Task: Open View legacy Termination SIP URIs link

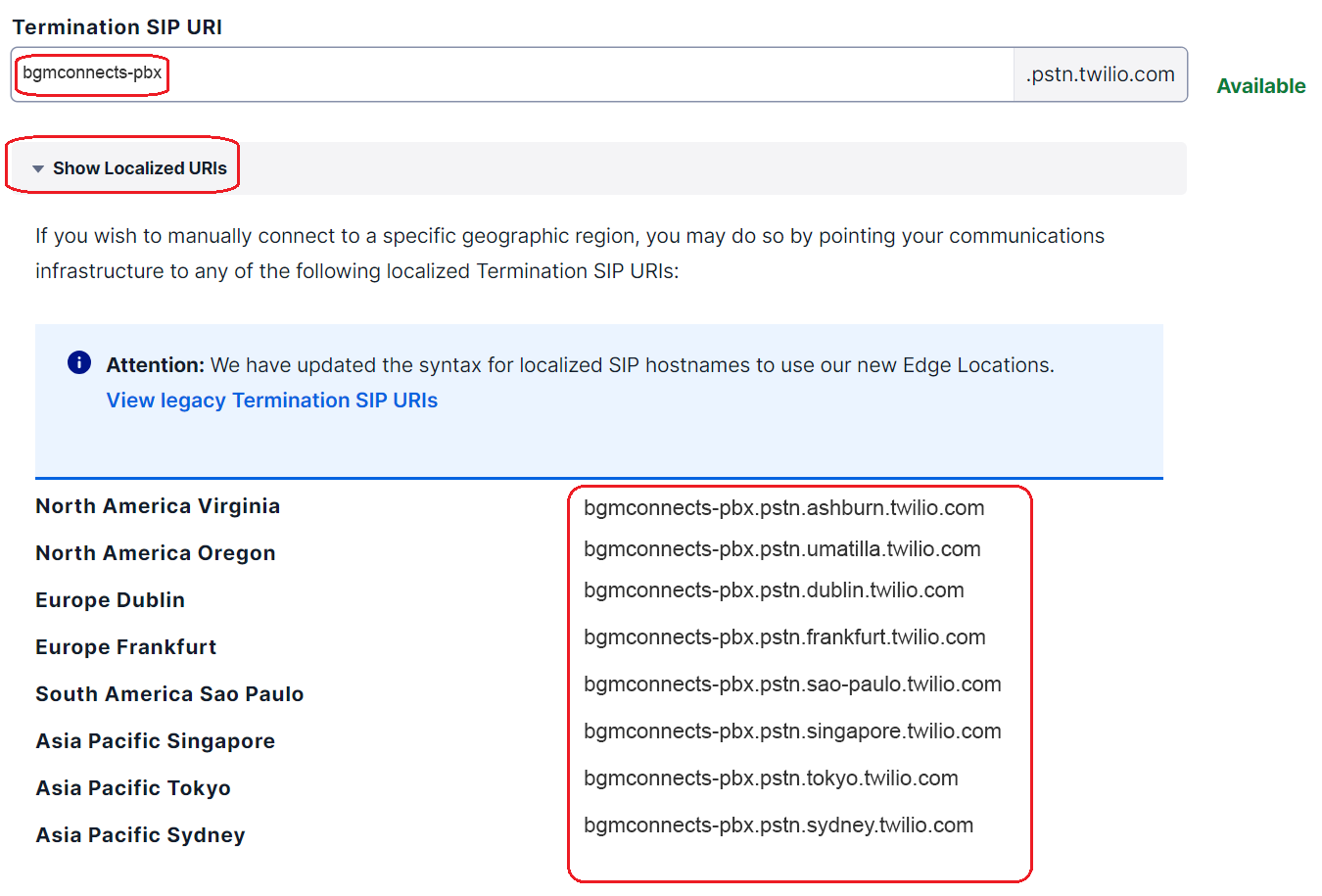Action: [x=272, y=401]
